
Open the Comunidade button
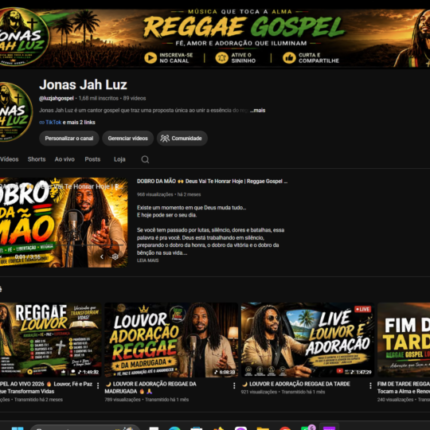tap(182, 138)
